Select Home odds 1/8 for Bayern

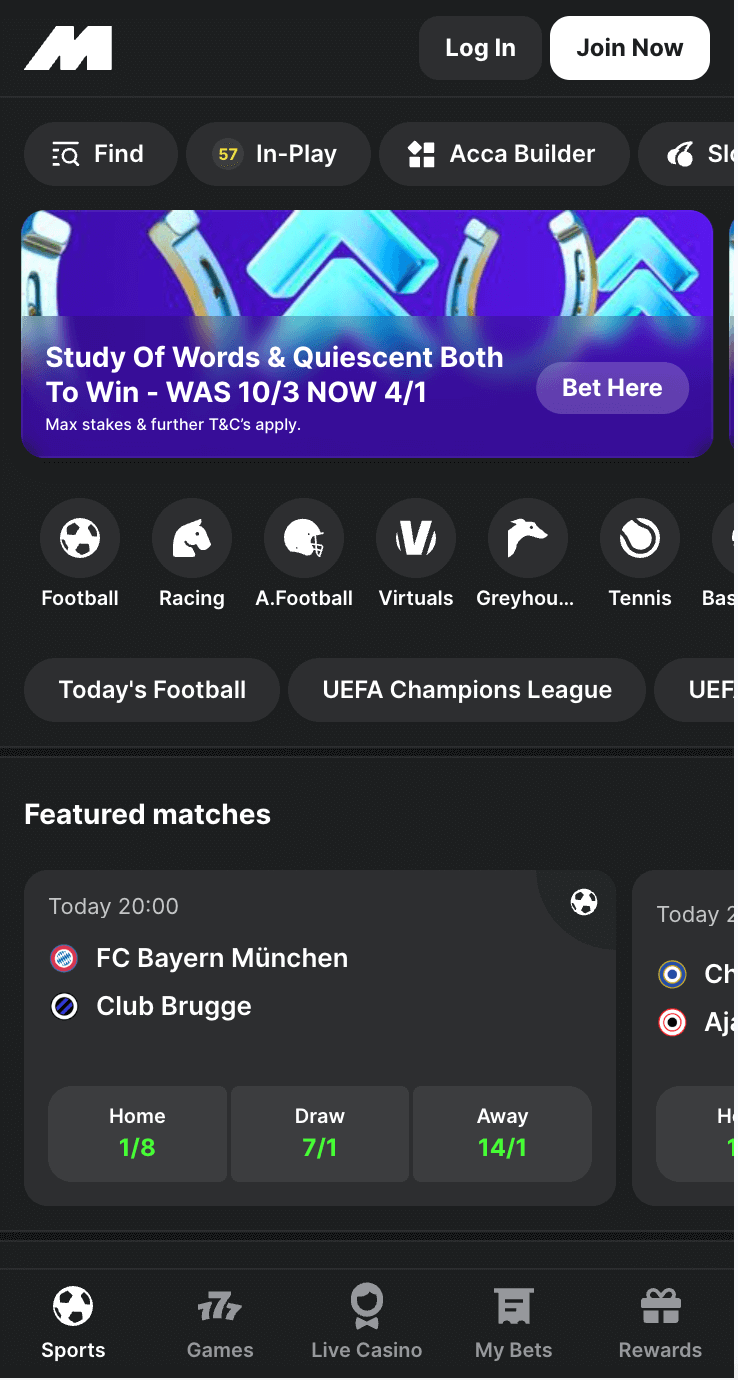click(138, 1133)
